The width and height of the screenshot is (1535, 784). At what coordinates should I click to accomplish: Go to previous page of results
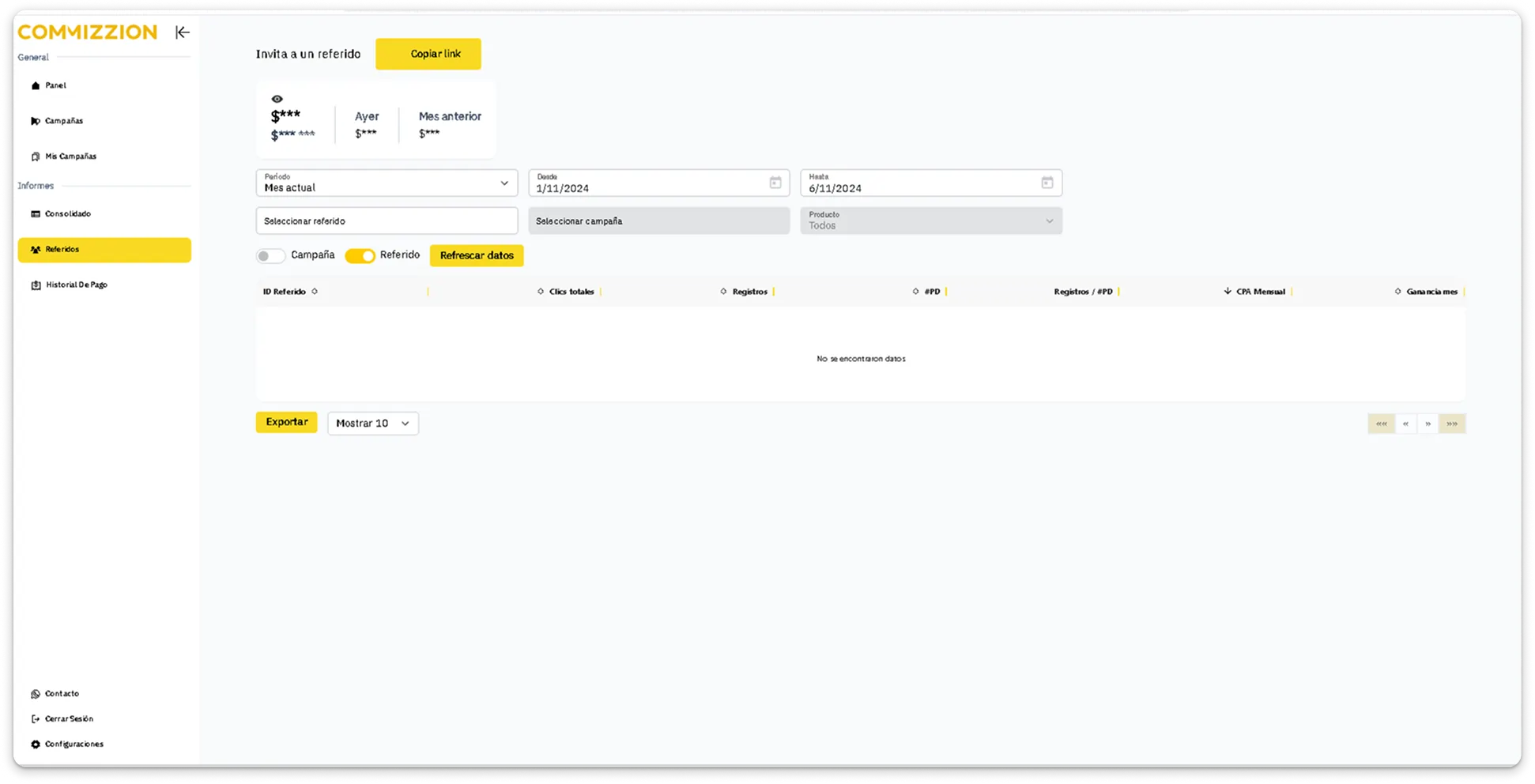(1405, 424)
